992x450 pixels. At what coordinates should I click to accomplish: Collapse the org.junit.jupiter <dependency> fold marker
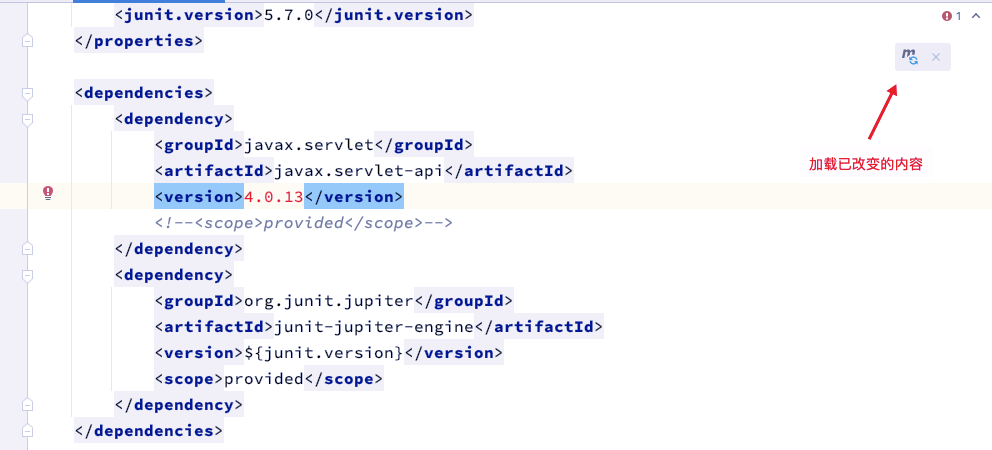[27, 275]
